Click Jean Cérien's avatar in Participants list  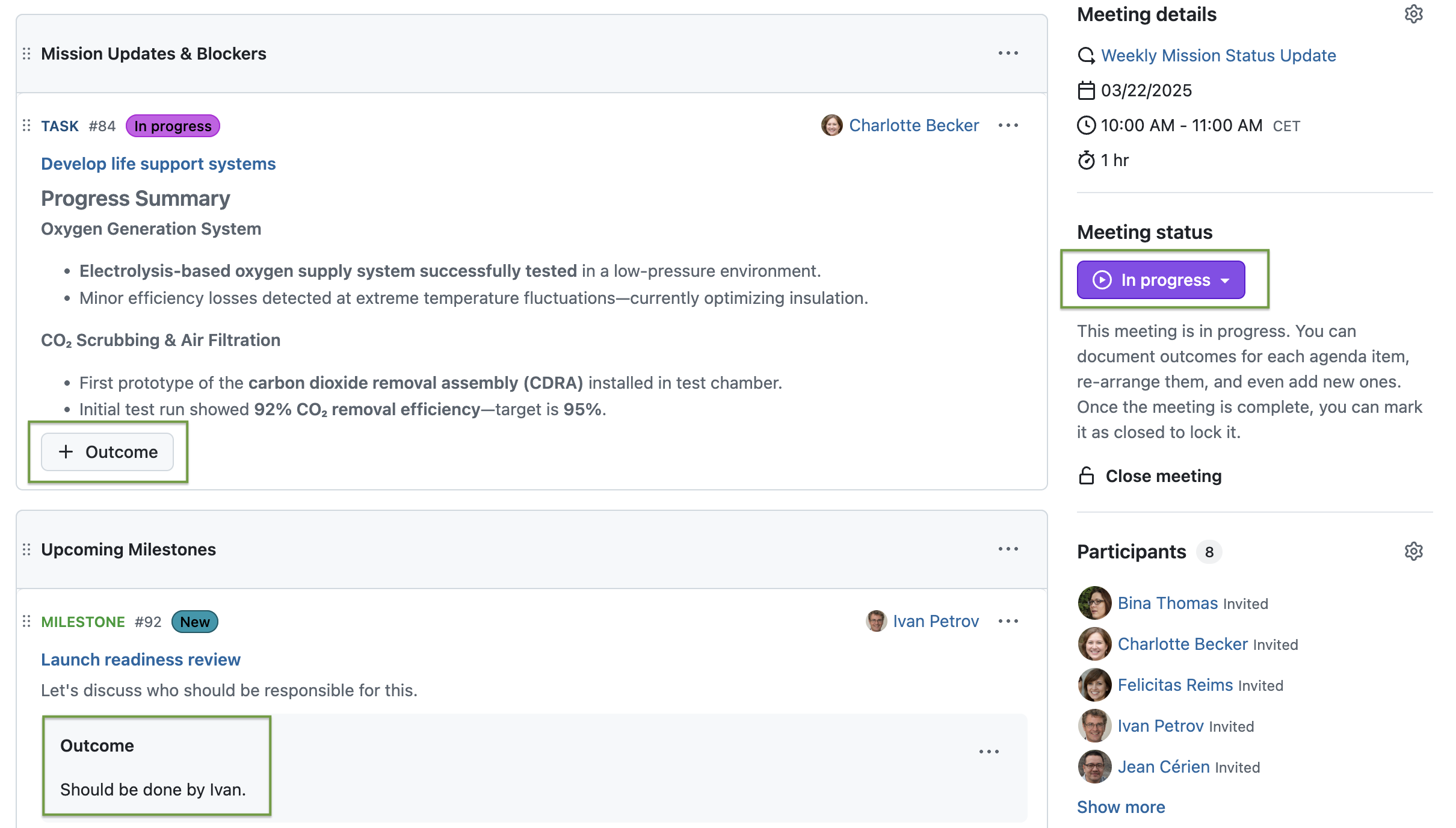pyautogui.click(x=1094, y=767)
